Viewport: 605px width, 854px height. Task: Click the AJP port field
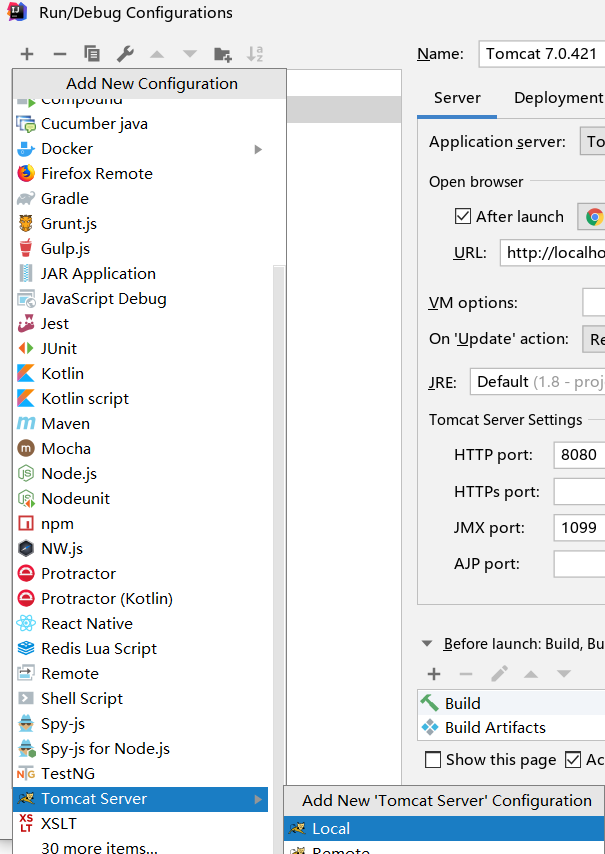coord(579,564)
